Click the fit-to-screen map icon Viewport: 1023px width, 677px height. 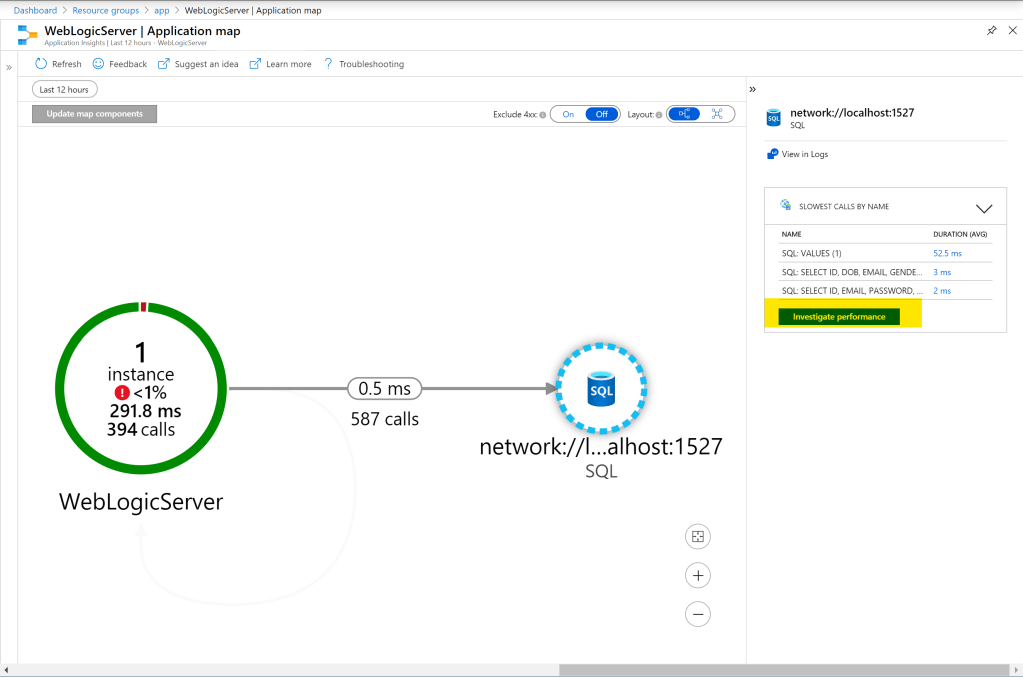click(698, 537)
